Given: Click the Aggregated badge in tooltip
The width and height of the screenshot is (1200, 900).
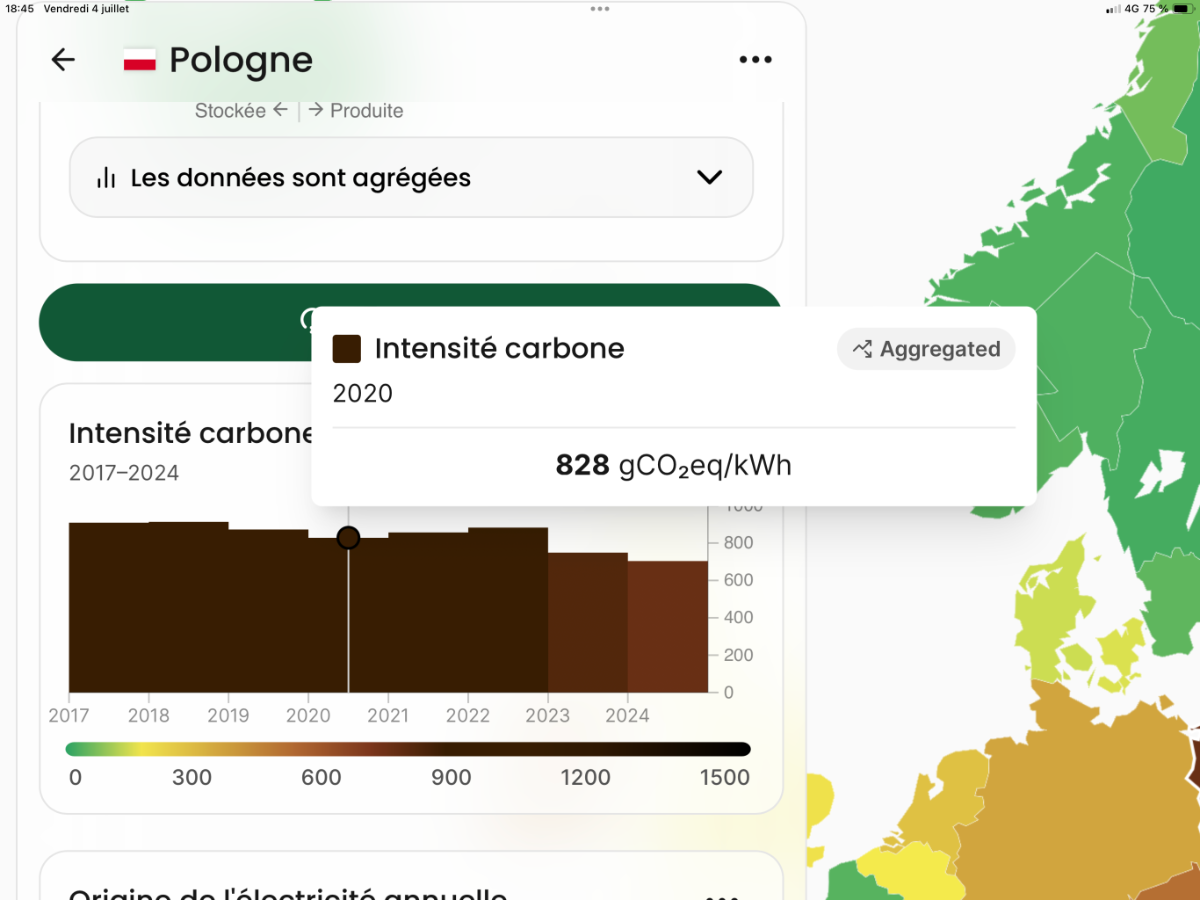Looking at the screenshot, I should pos(926,349).
